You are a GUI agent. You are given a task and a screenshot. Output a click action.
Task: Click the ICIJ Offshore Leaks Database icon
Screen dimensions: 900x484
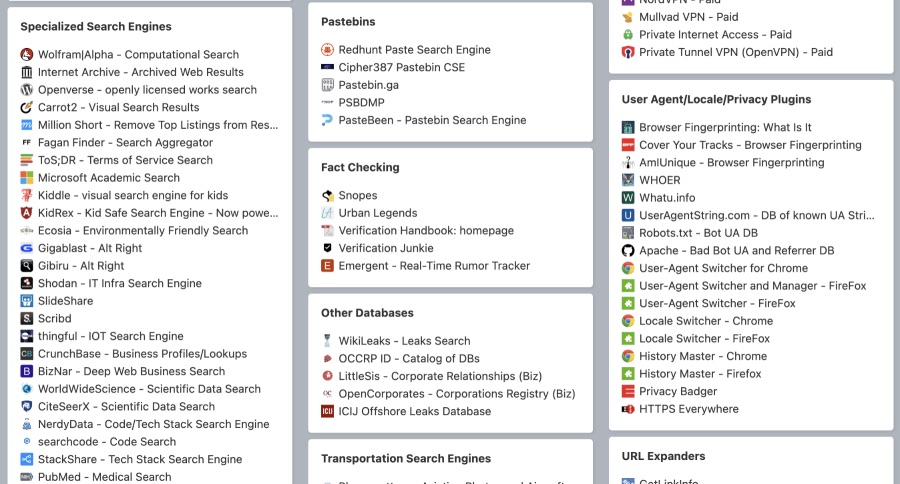pos(327,412)
